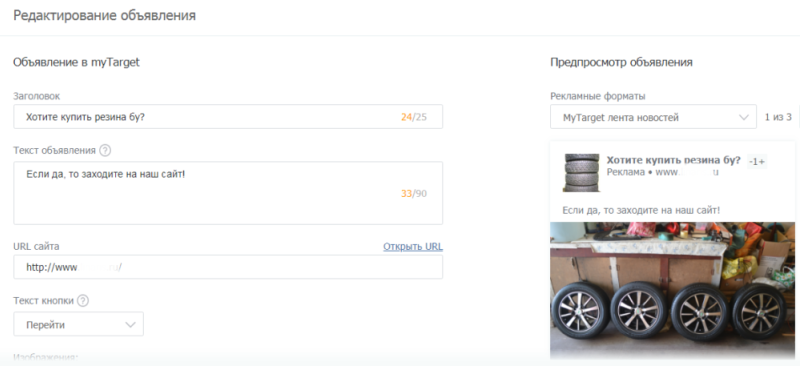Image resolution: width=800 pixels, height=366 pixels.
Task: Click the 1 из 3 format counter
Action: coord(778,117)
